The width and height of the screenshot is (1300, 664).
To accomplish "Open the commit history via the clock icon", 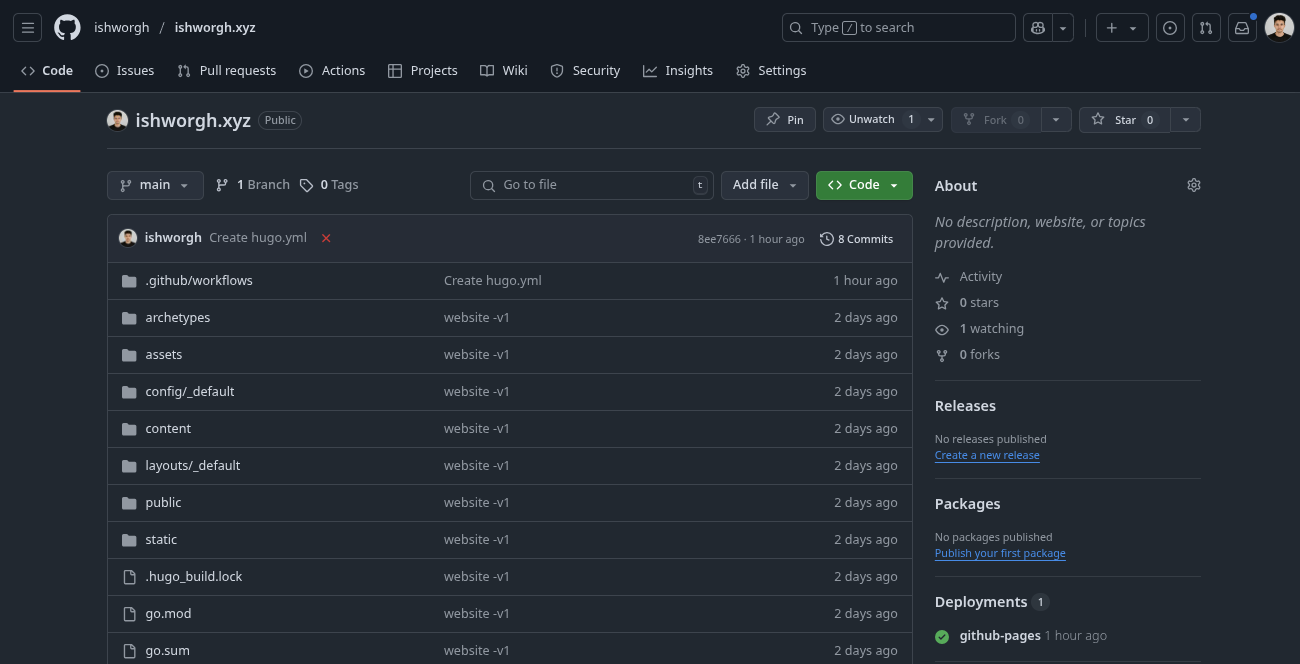I will 856,239.
